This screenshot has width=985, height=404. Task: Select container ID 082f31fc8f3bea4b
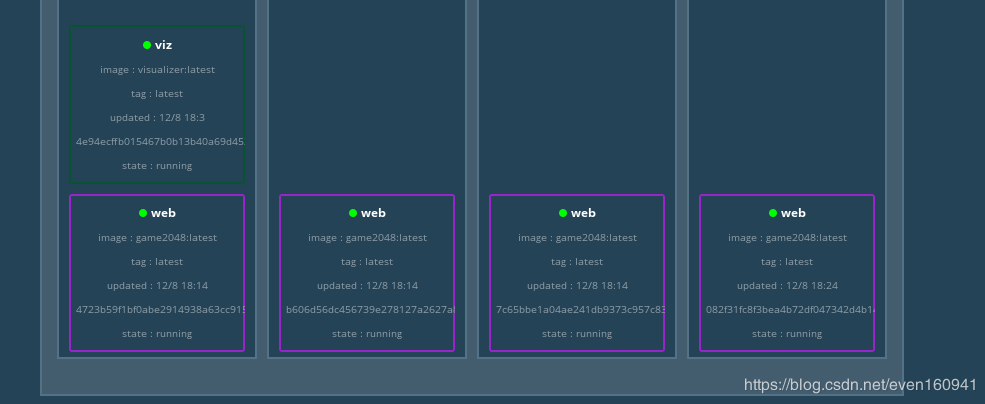[x=790, y=310]
